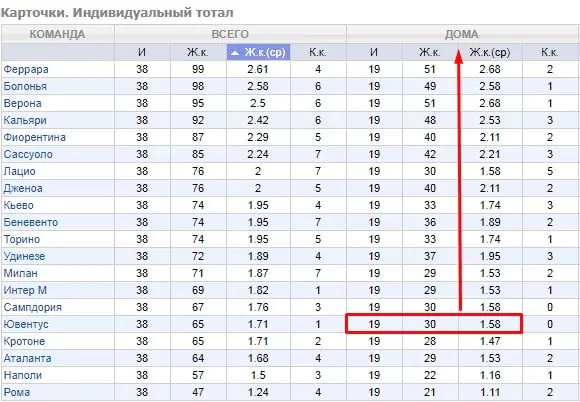Open the Сампдория team link
This screenshot has height=402, width=580.
(x=33, y=307)
